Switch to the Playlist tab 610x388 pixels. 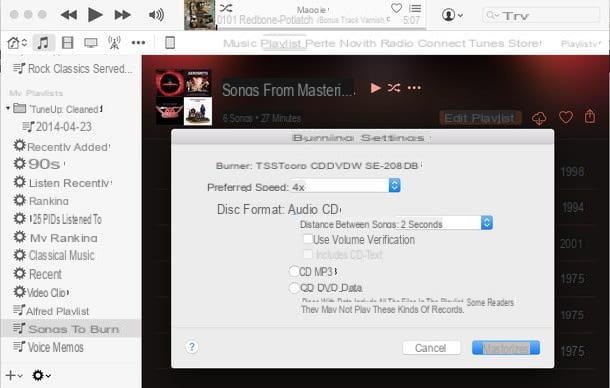pos(282,43)
